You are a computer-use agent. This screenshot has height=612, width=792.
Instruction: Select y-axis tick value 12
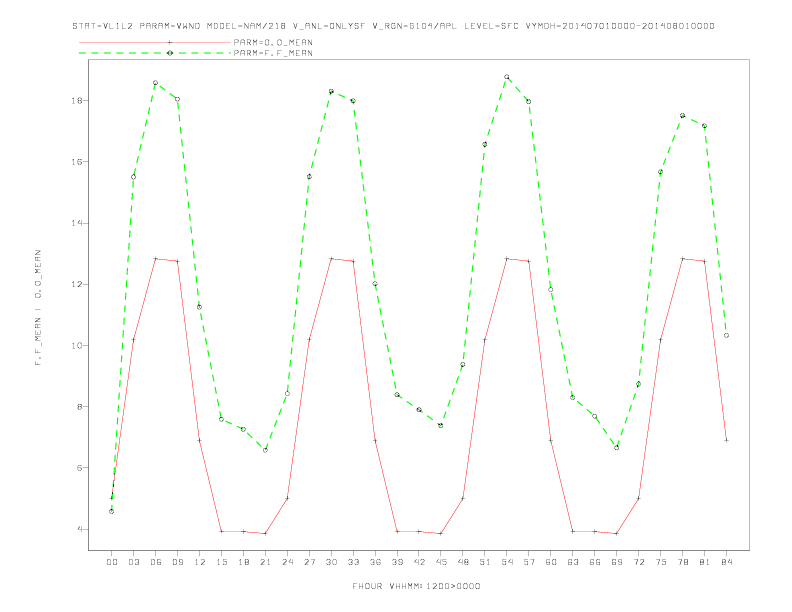(77, 284)
